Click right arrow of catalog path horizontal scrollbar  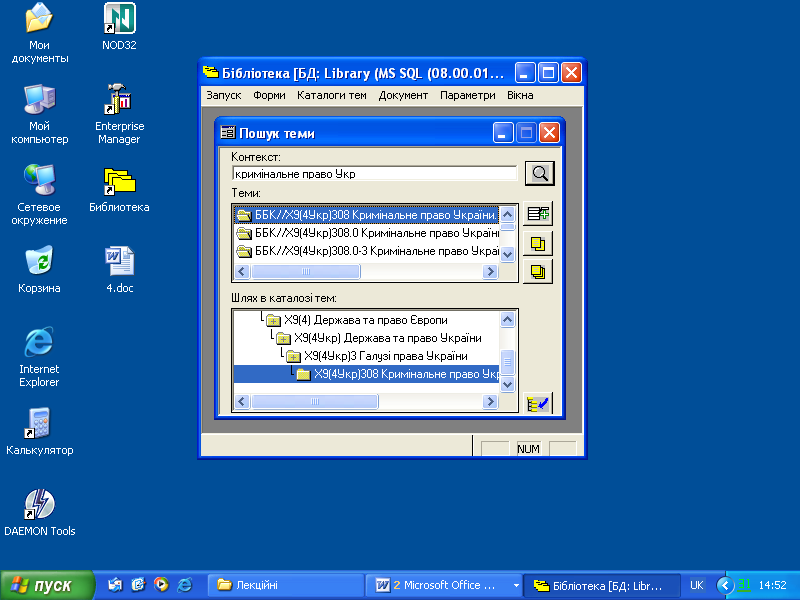(x=490, y=402)
